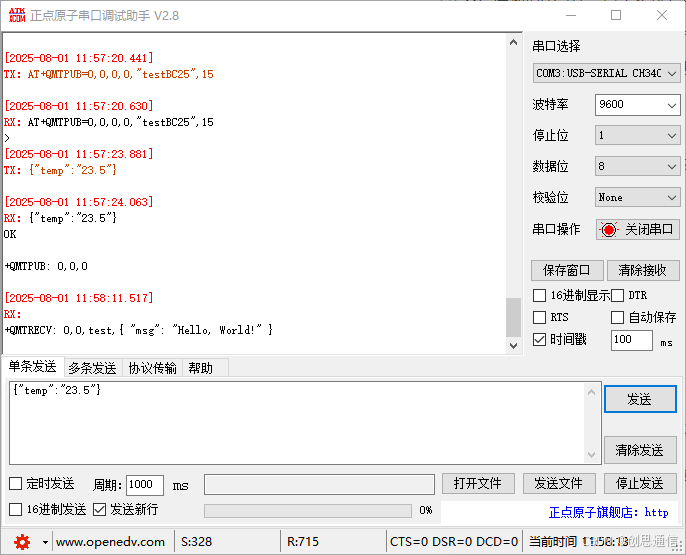The image size is (686, 555).
Task: Switch to the 多条发送 tab
Action: coord(93,368)
